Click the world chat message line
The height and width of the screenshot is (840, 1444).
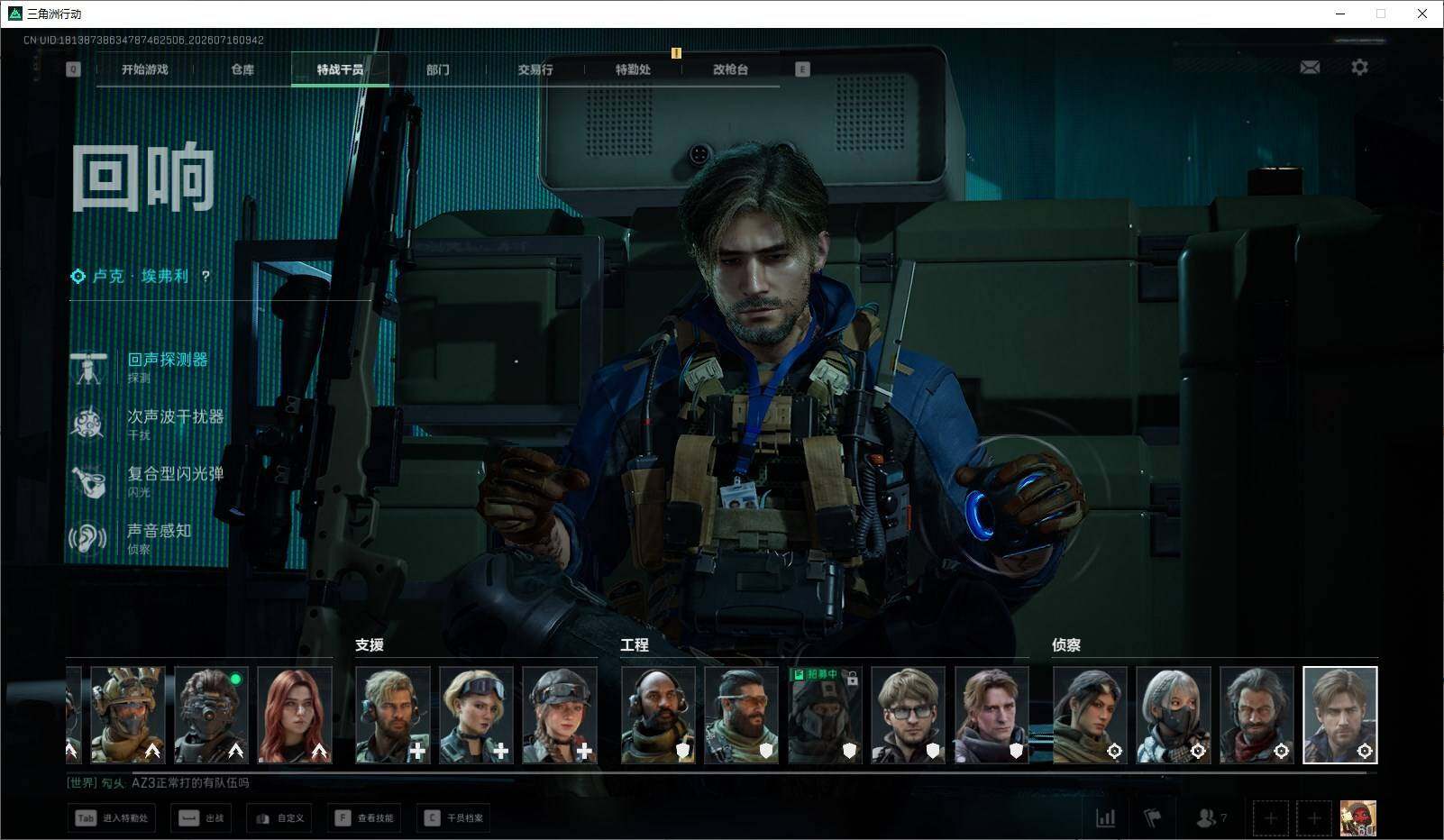(x=159, y=783)
